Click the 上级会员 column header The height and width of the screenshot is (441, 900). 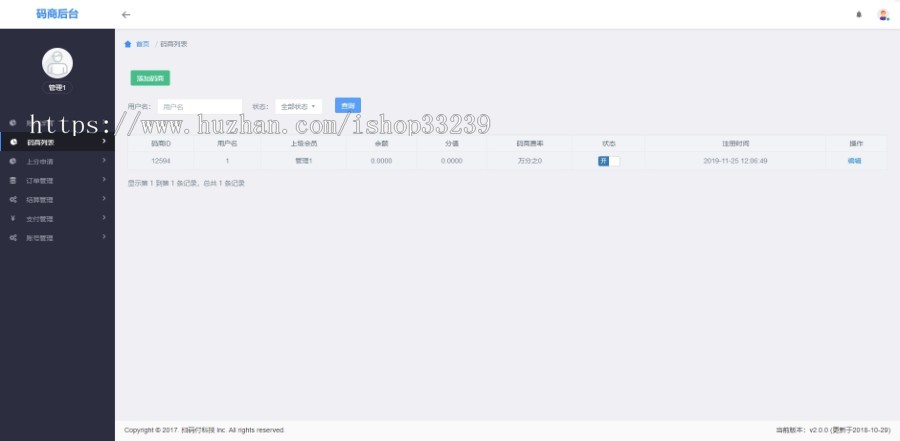pyautogui.click(x=304, y=144)
